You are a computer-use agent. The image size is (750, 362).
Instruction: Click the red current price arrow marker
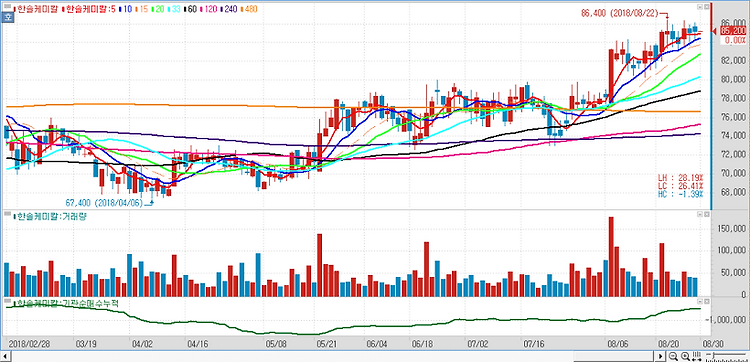(x=715, y=31)
